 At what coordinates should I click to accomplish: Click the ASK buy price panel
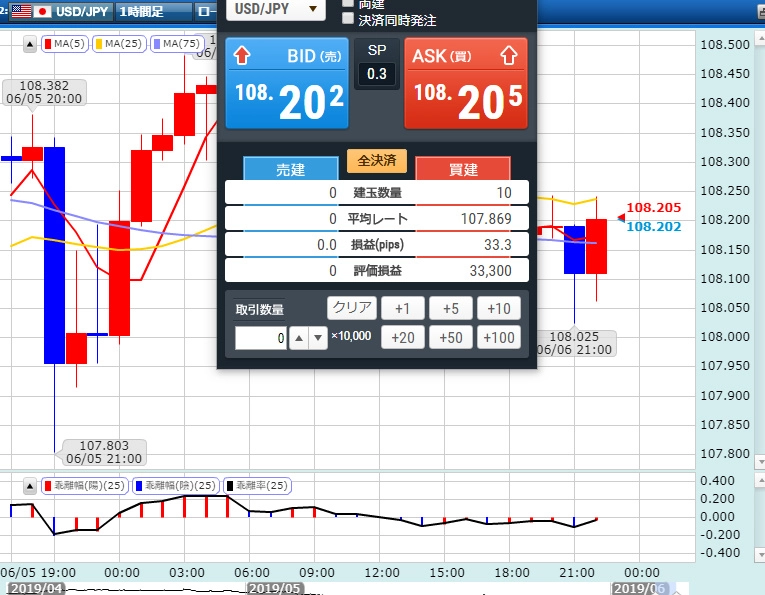tap(466, 83)
